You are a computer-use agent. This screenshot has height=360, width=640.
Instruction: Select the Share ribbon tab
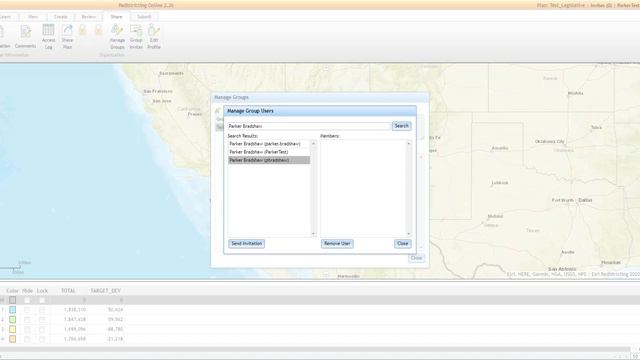(x=116, y=17)
